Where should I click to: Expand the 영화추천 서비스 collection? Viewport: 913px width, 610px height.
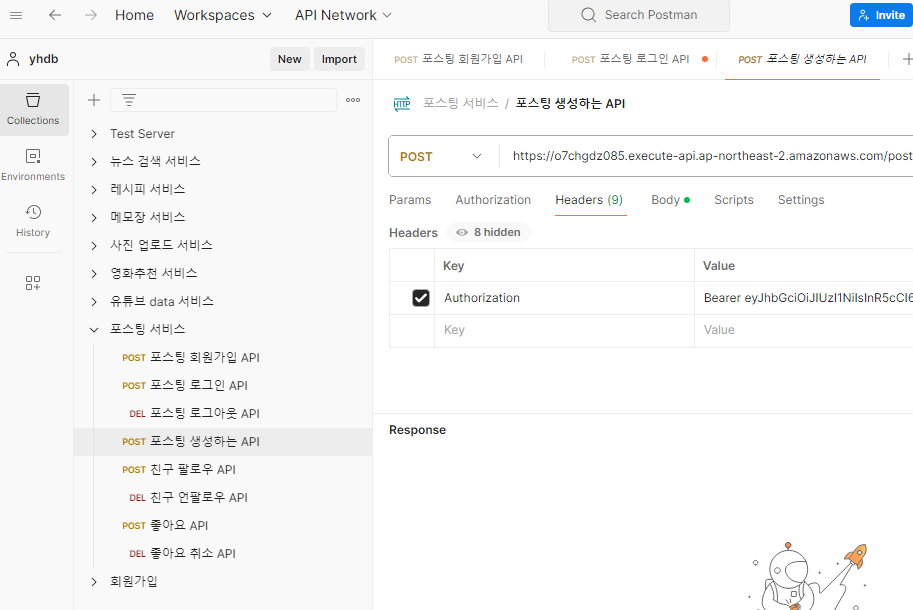click(x=94, y=274)
